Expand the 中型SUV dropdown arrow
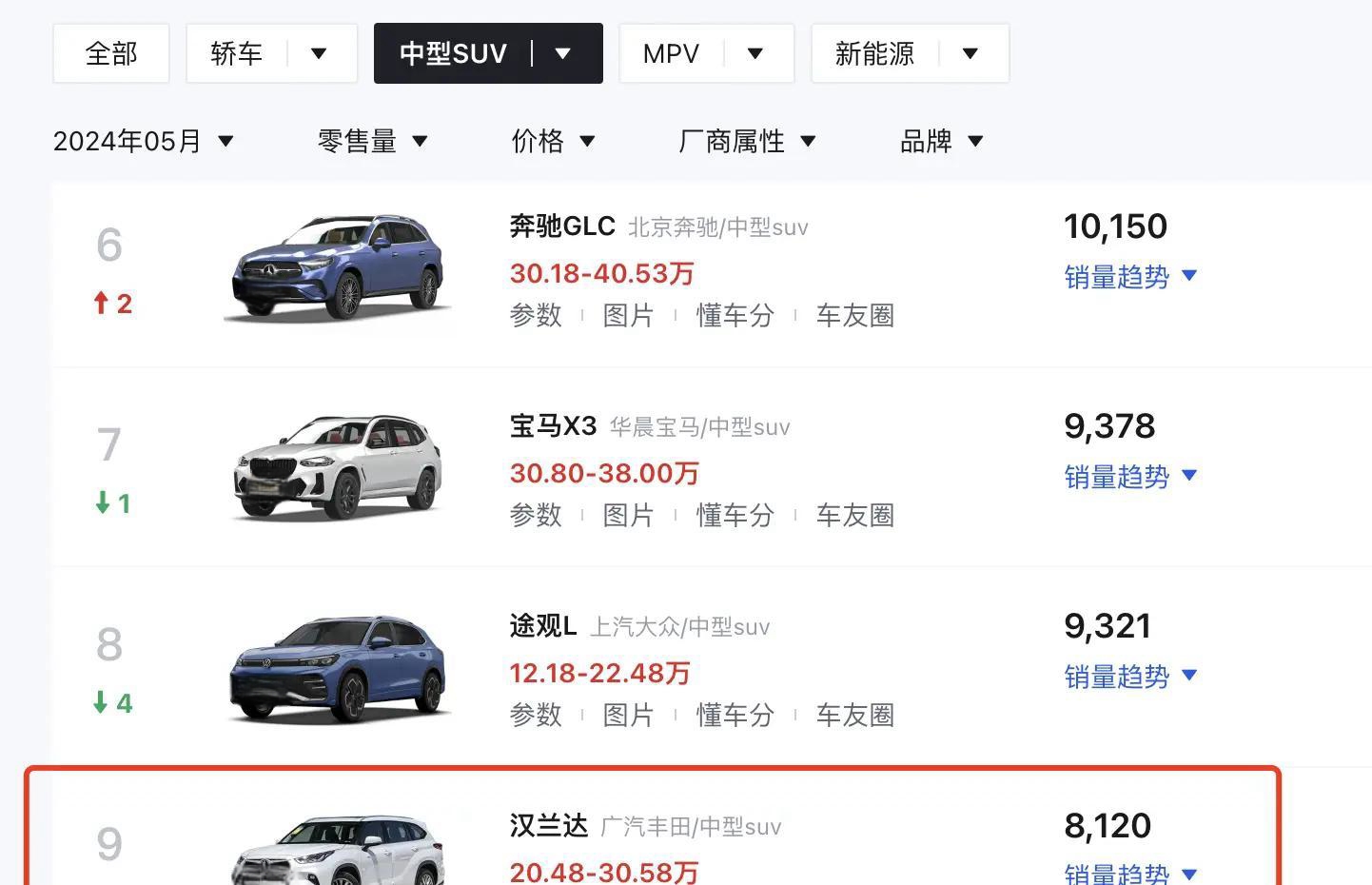Image resolution: width=1372 pixels, height=885 pixels. [563, 54]
